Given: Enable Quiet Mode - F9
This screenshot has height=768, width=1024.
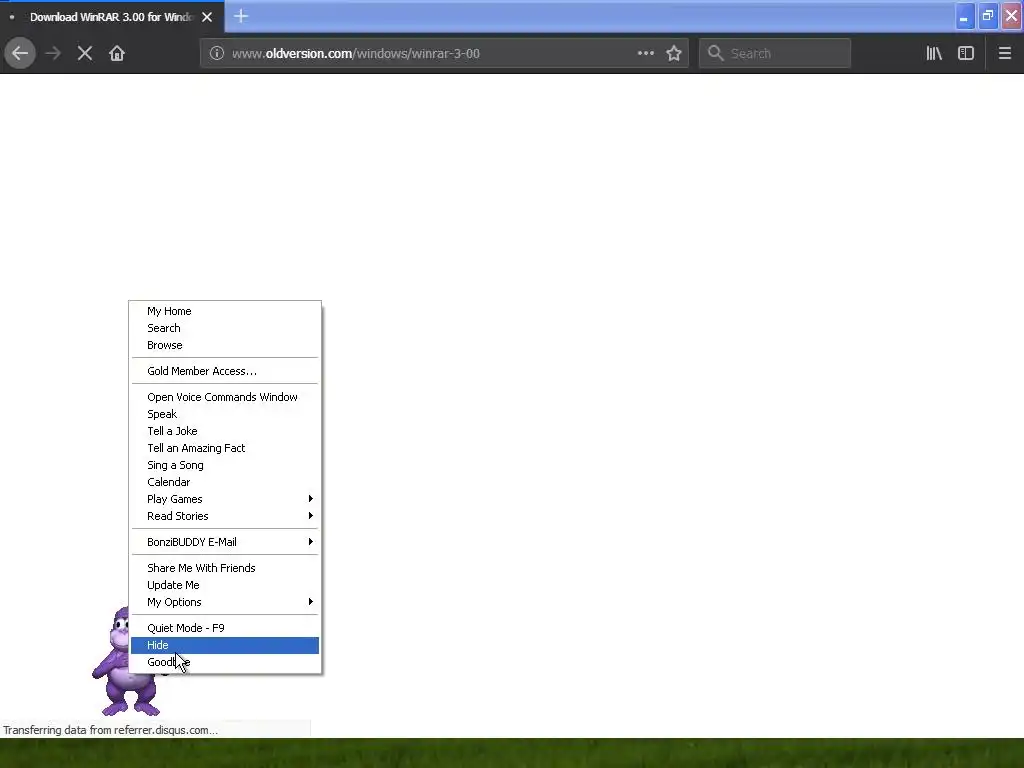Looking at the screenshot, I should pyautogui.click(x=225, y=628).
